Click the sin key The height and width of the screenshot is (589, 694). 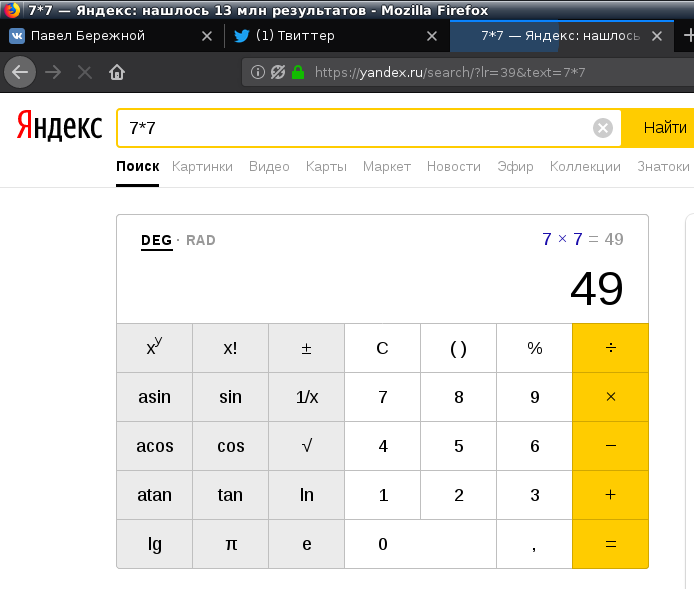[x=231, y=397]
